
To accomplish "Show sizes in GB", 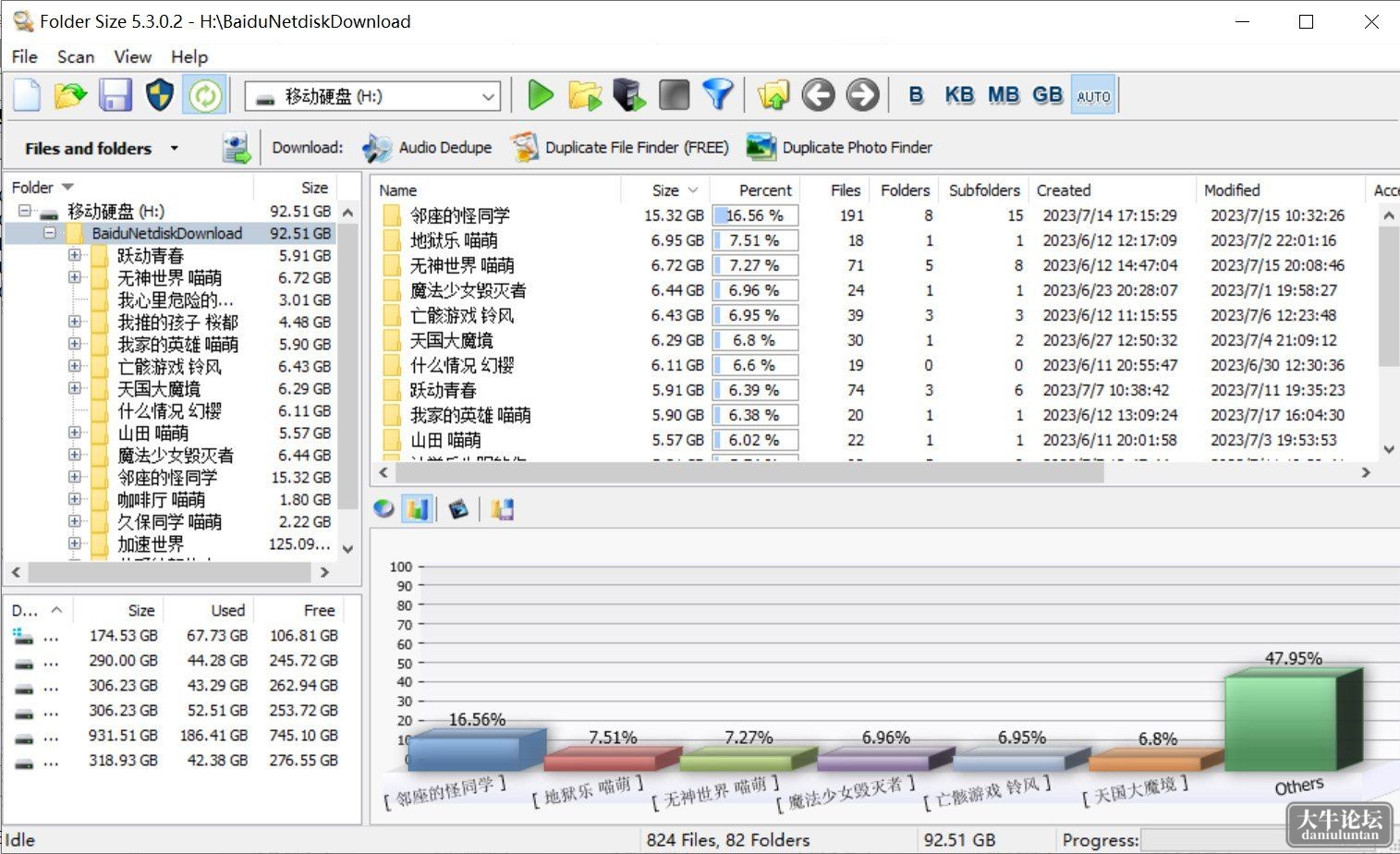I will [x=1048, y=95].
